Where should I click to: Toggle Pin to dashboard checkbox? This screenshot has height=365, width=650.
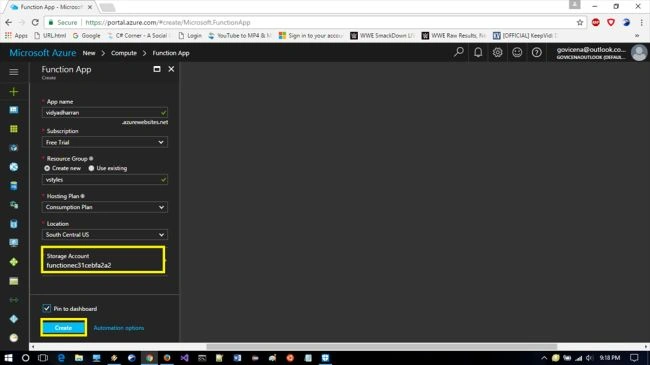pos(46,308)
